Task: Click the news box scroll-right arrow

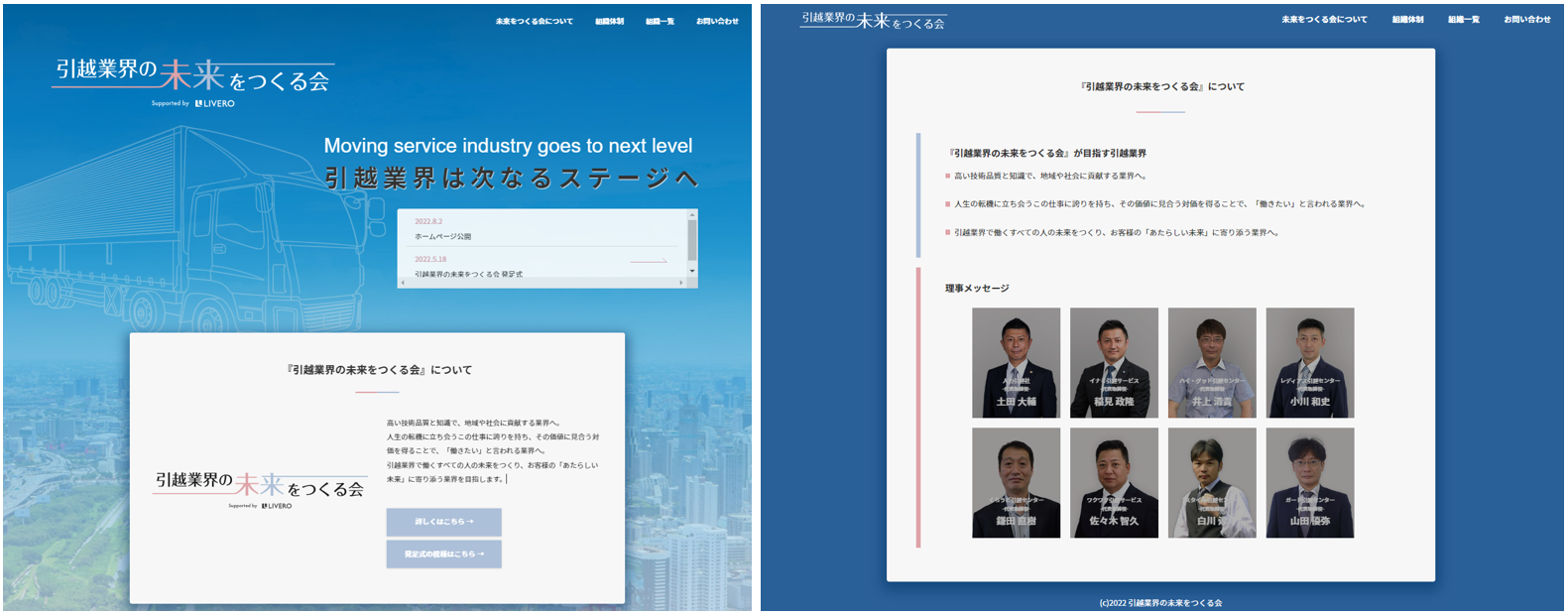Action: [x=681, y=283]
